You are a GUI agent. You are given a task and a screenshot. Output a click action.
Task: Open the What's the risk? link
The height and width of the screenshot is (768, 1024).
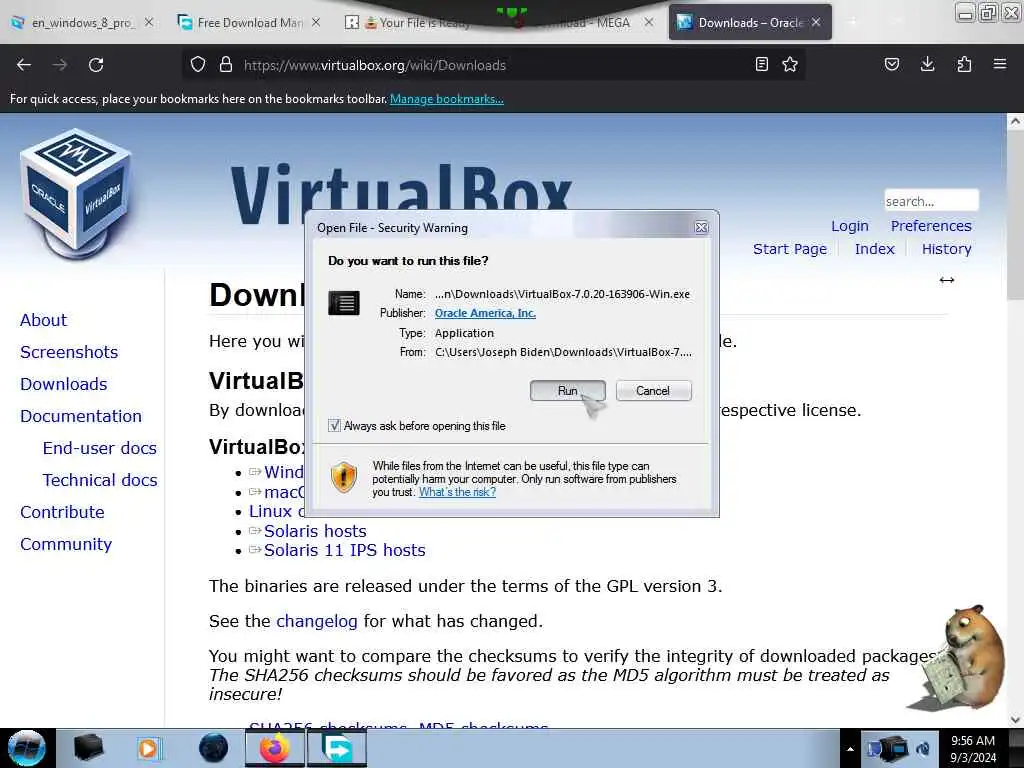click(x=457, y=492)
